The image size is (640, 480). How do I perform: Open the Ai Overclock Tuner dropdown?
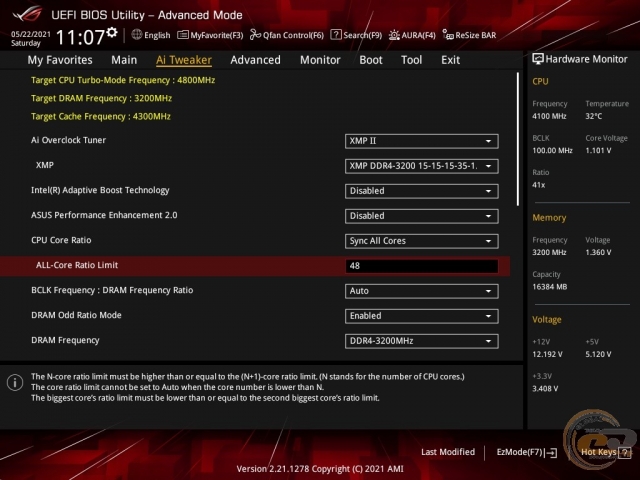click(x=422, y=141)
